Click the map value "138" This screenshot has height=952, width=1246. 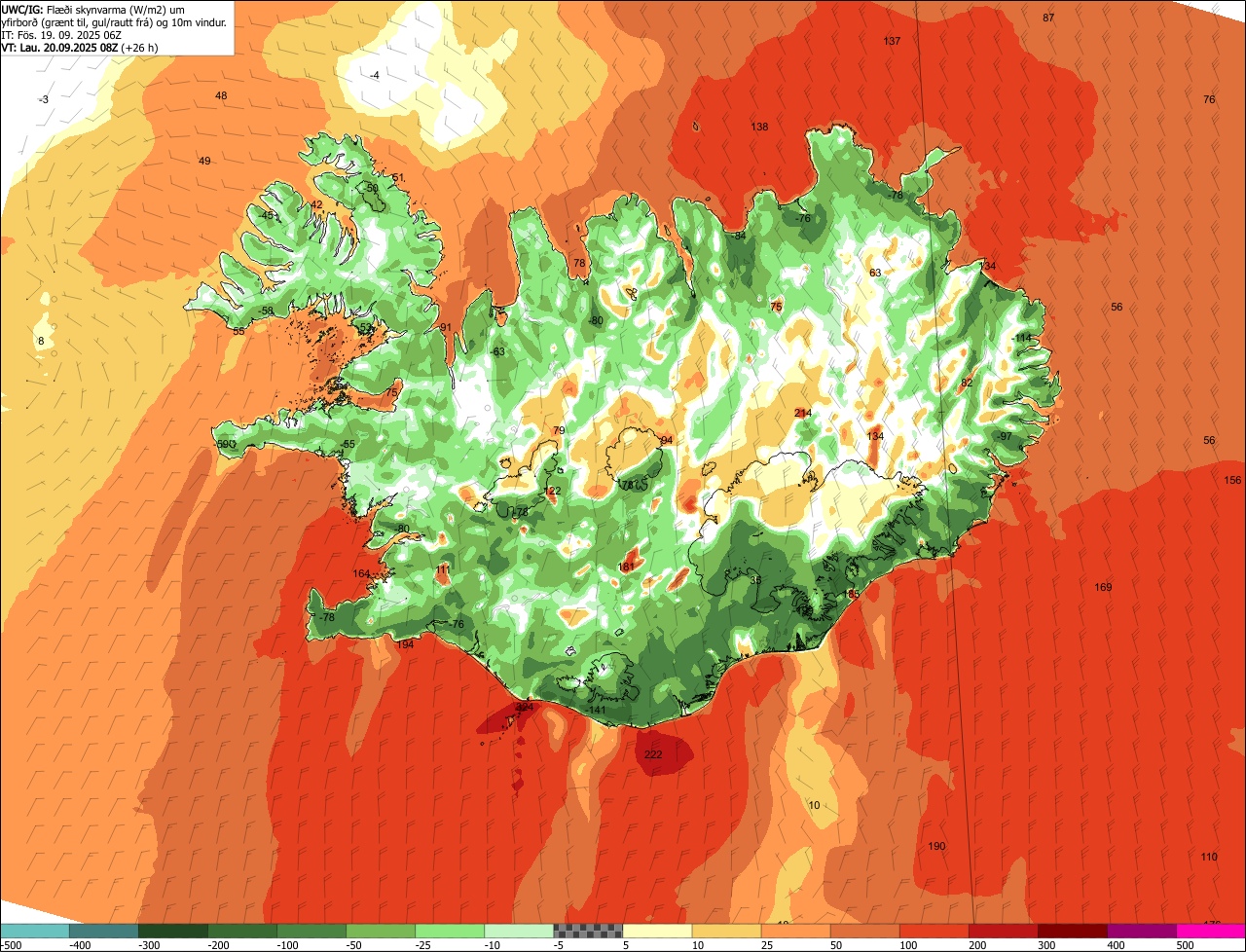pos(759,128)
